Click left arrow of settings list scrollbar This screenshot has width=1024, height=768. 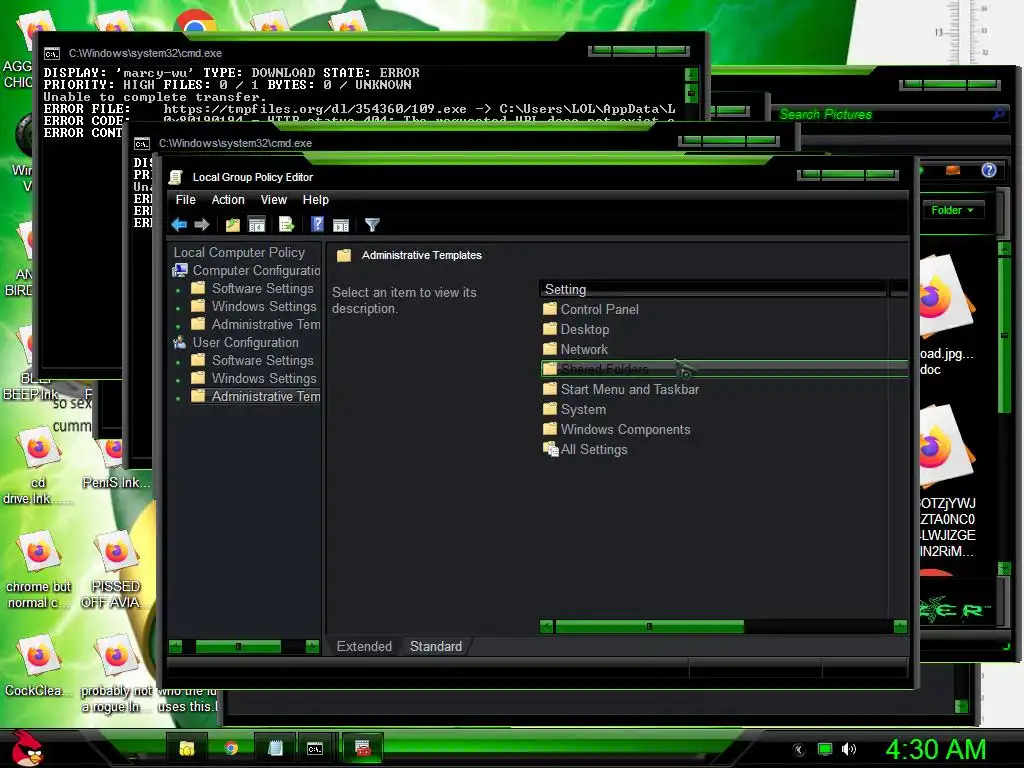tap(547, 627)
